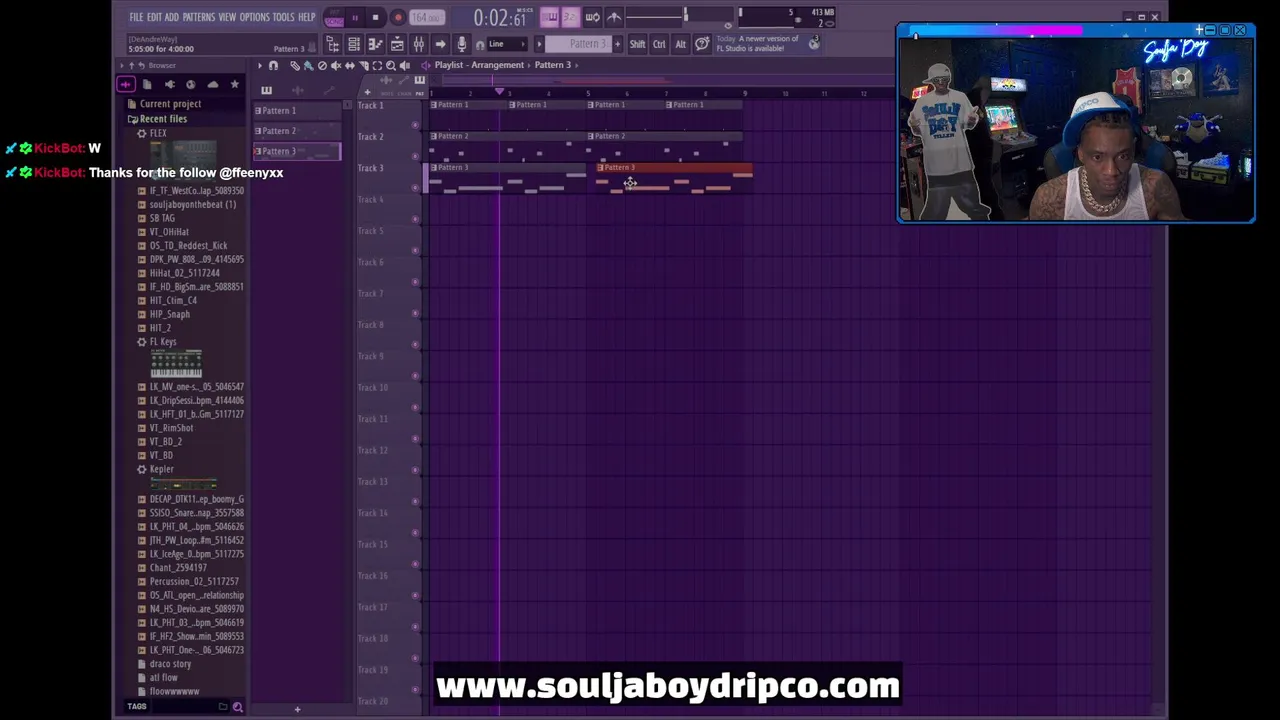Click the picker panel piano icon
The image size is (1280, 720).
tap(266, 90)
